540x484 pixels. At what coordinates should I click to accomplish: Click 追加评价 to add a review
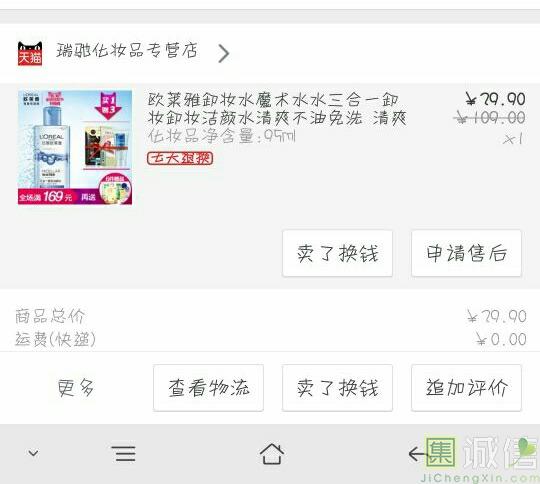(466, 388)
